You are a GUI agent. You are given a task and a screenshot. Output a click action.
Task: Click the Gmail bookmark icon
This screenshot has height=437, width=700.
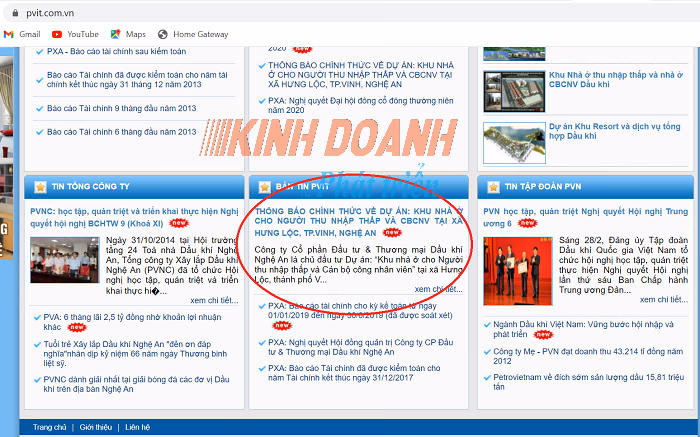tap(9, 34)
